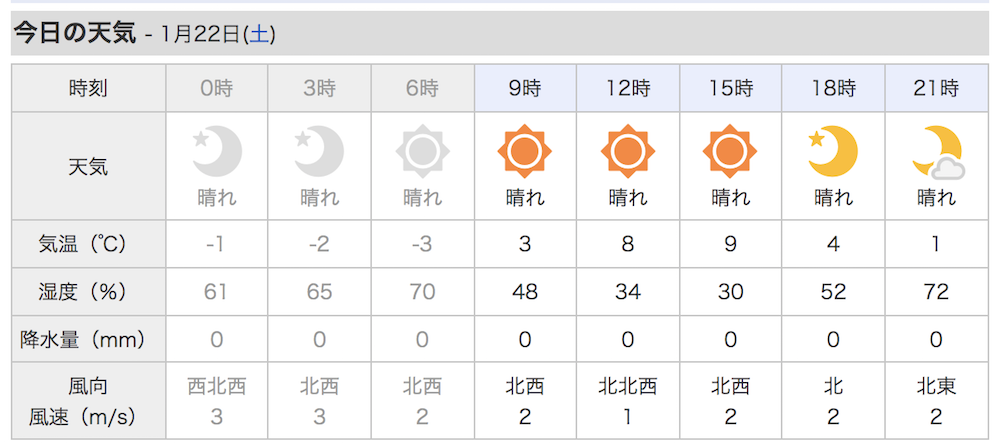The width and height of the screenshot is (1000, 446).
Task: Click the yellow moon icon at 18時
Action: click(x=833, y=152)
